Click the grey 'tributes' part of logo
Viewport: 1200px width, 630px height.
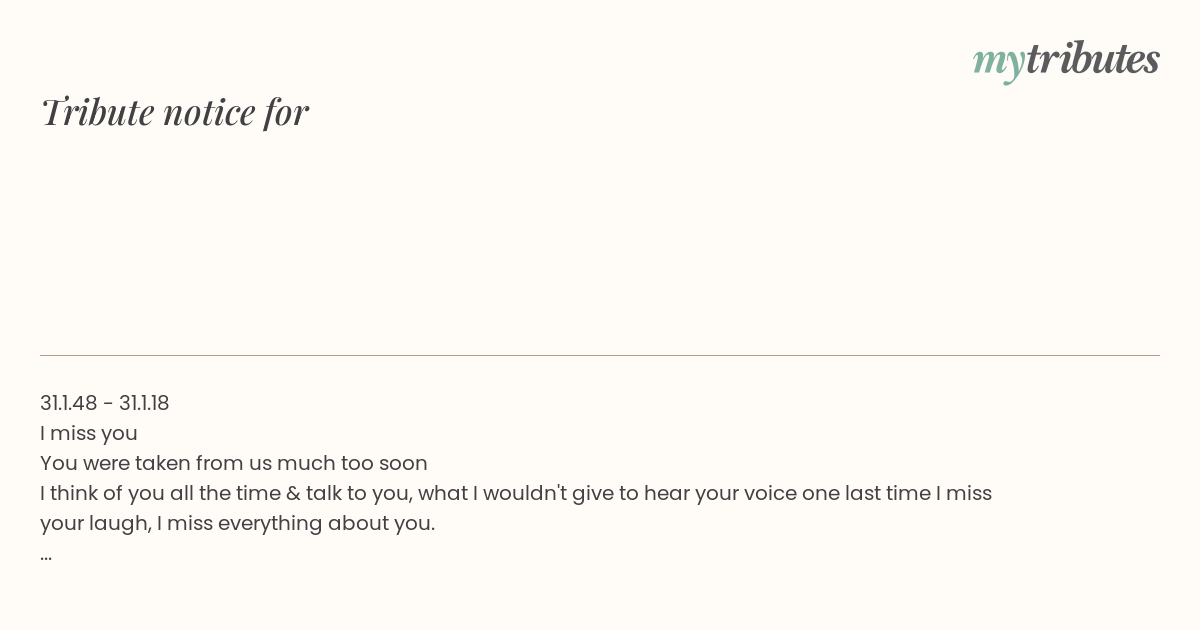(x=1093, y=59)
